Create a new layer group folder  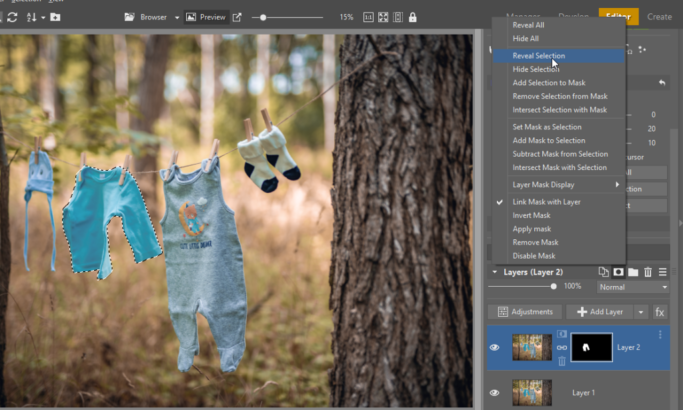pos(633,272)
